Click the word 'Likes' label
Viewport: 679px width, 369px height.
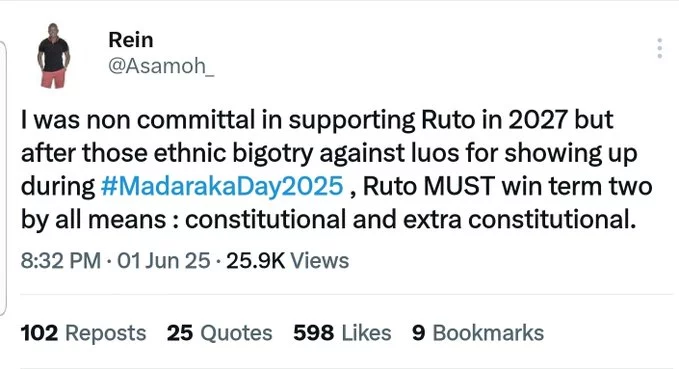(366, 333)
